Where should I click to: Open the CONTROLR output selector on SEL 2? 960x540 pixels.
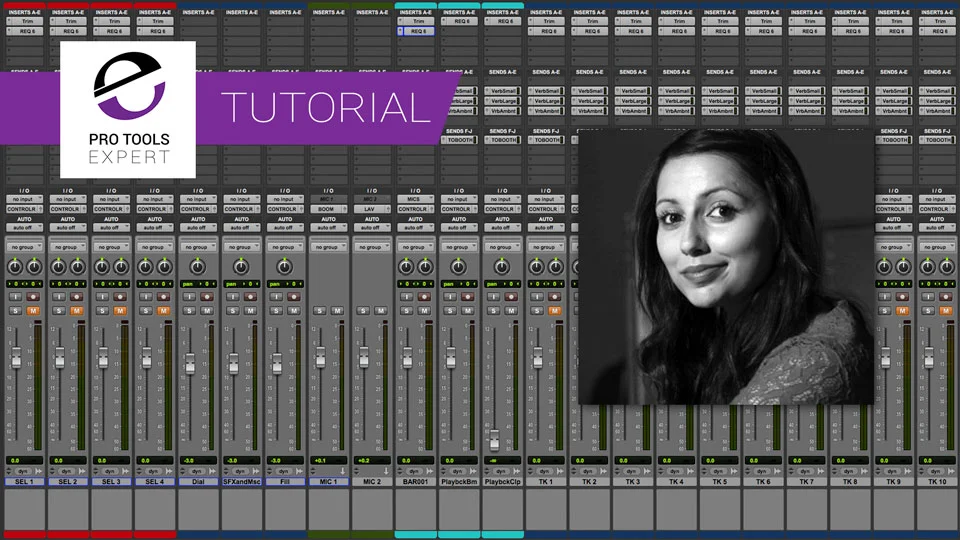coord(68,209)
